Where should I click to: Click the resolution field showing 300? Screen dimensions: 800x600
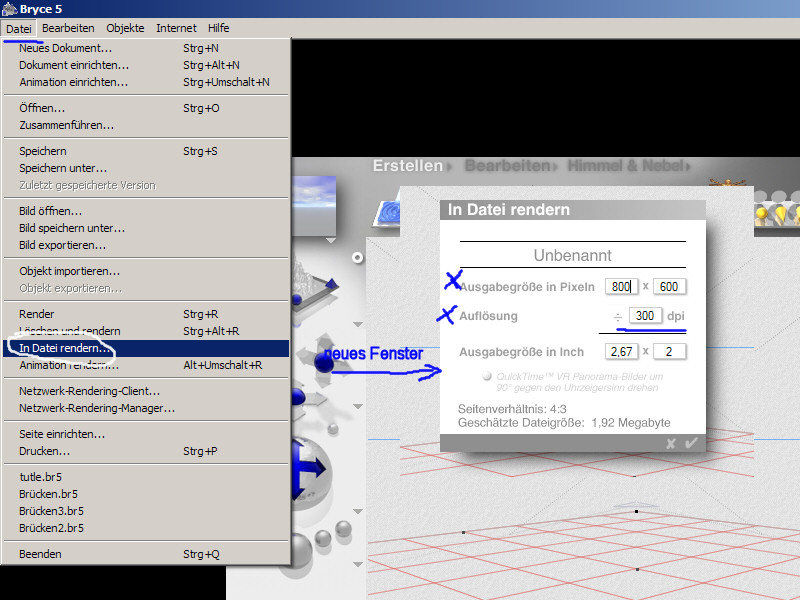[645, 316]
